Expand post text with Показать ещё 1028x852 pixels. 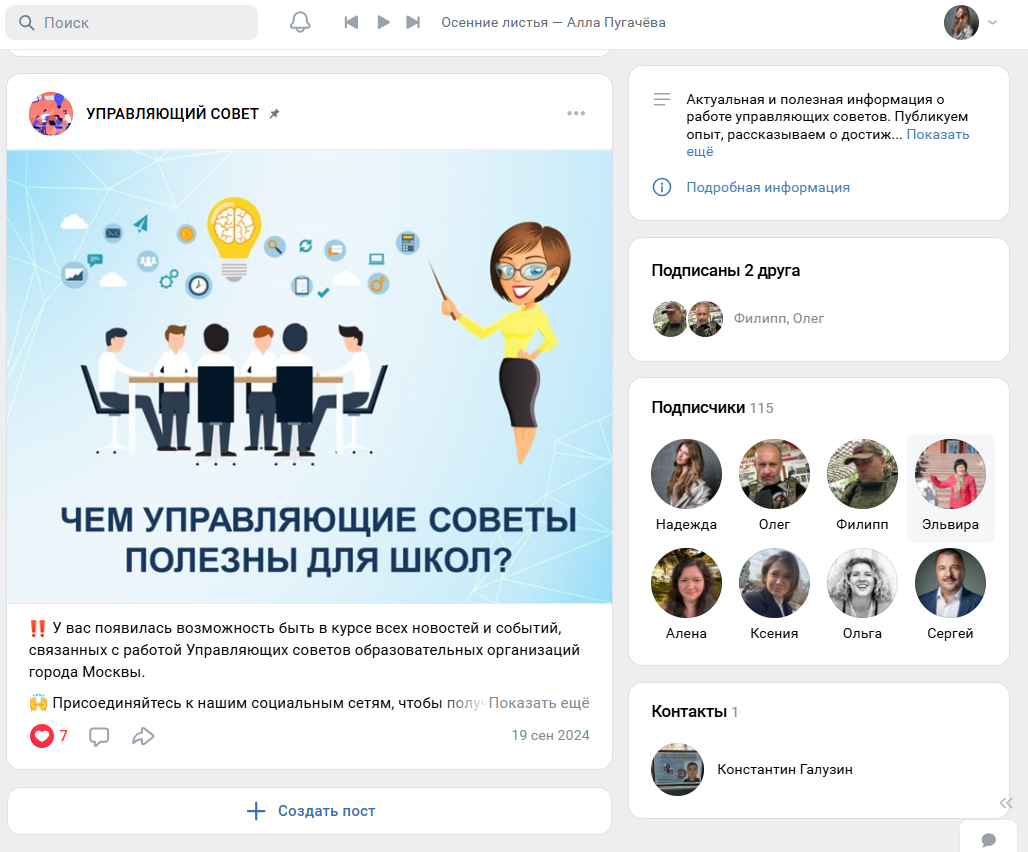(538, 703)
